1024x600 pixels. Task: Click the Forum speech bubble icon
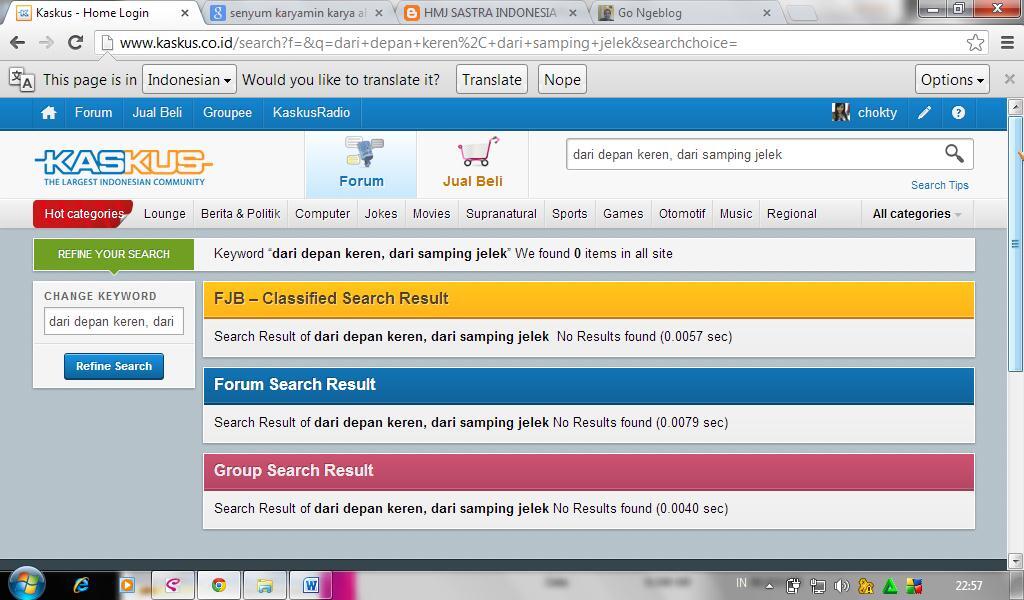(364, 152)
